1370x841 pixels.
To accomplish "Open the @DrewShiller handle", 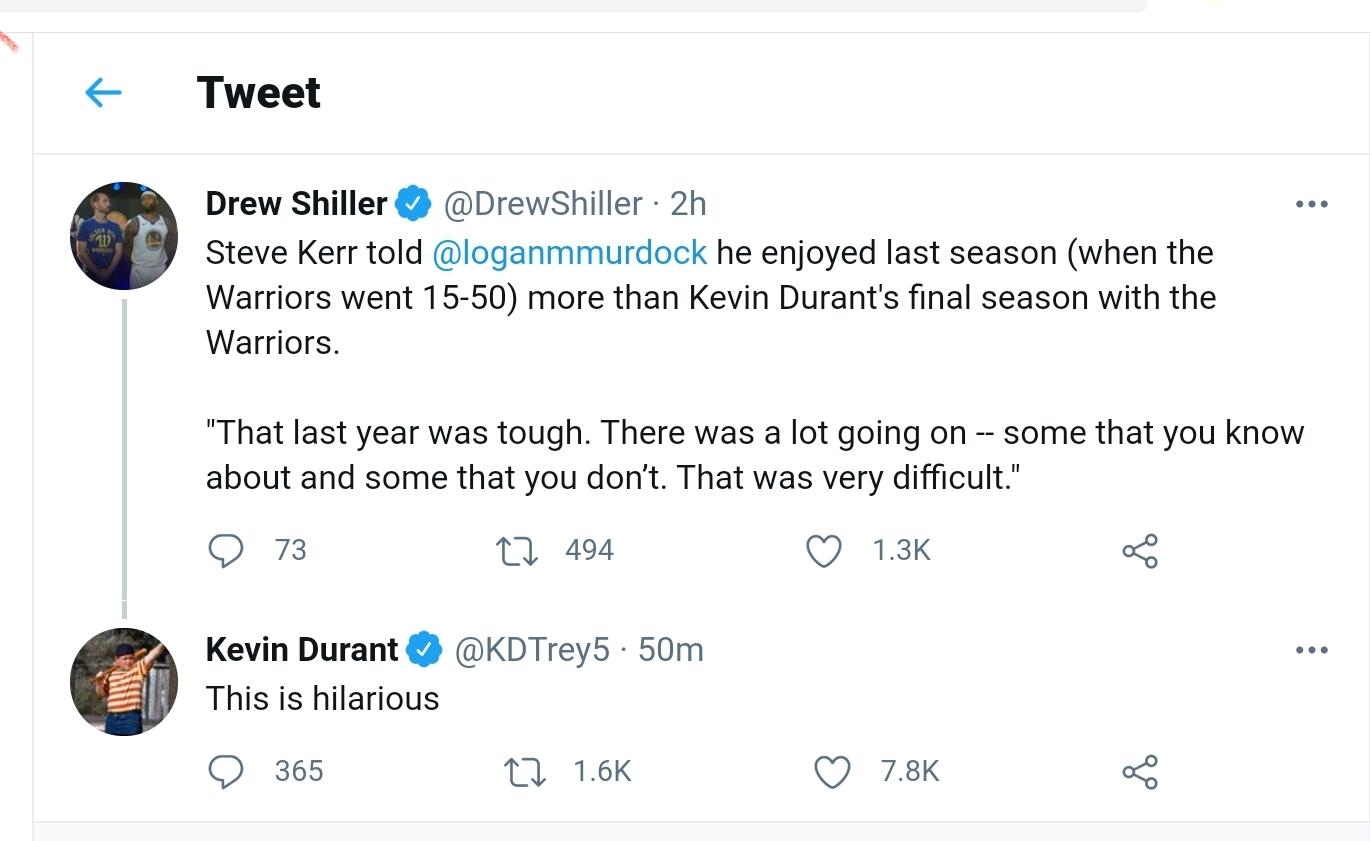I will (542, 204).
